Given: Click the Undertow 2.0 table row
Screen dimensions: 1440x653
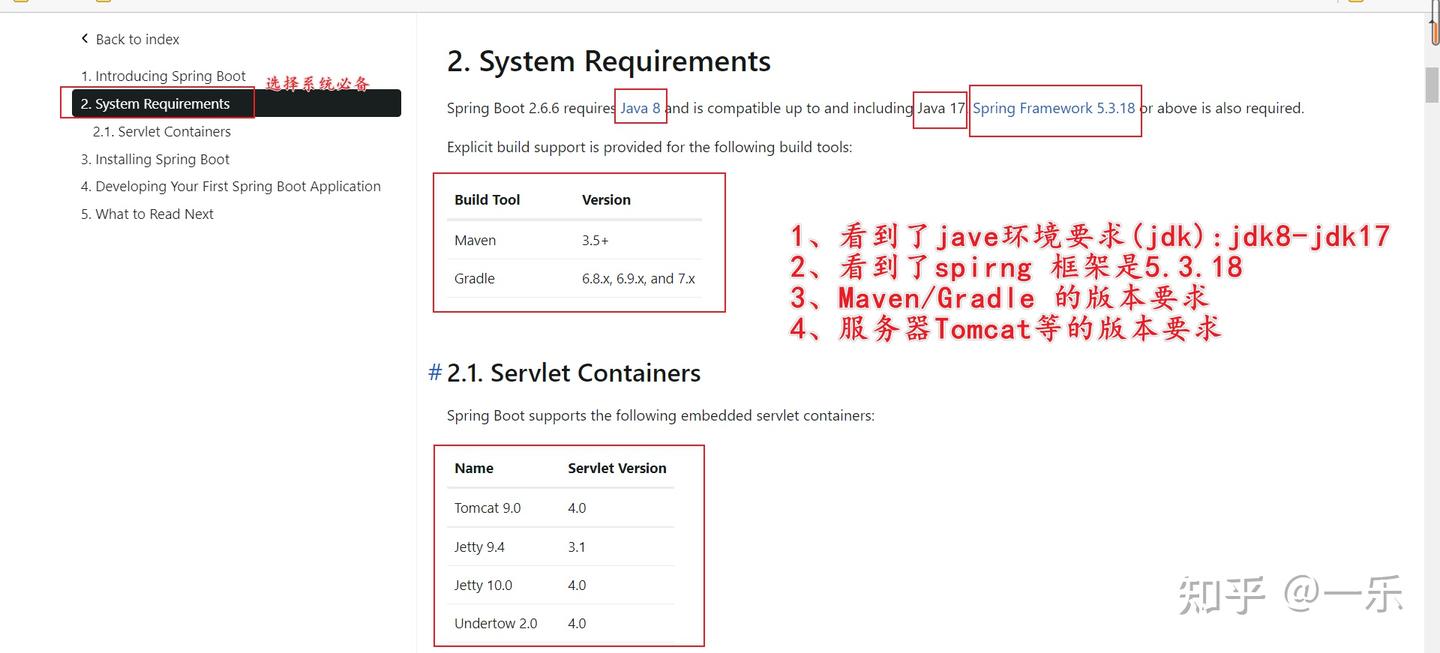Looking at the screenshot, I should click(560, 623).
